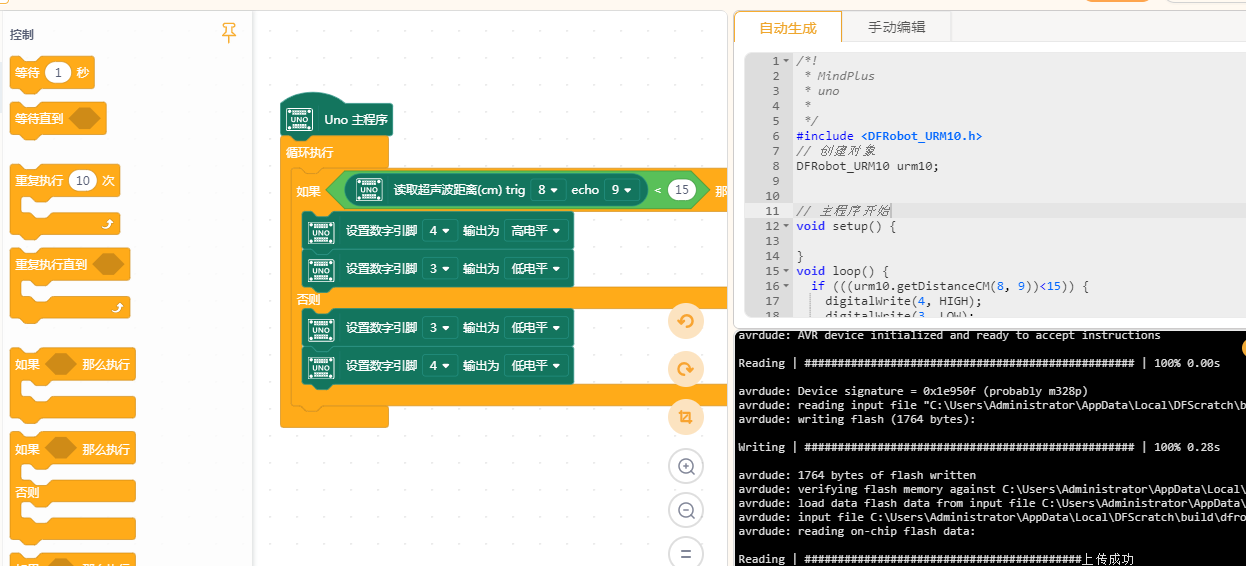Screen dimensions: 1246x566
Task: Click the 控制 category heading
Action: tap(22, 34)
